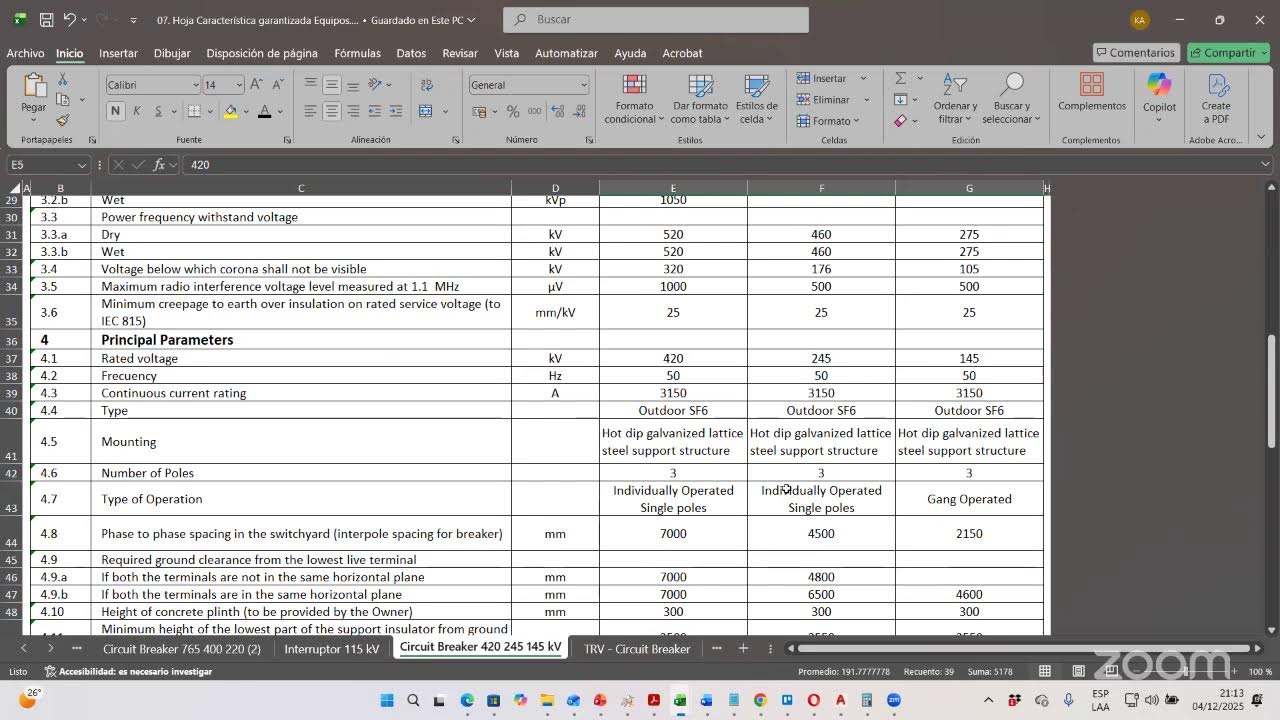Viewport: 1280px width, 720px height.
Task: Click the merge and center icon
Action: tap(426, 111)
